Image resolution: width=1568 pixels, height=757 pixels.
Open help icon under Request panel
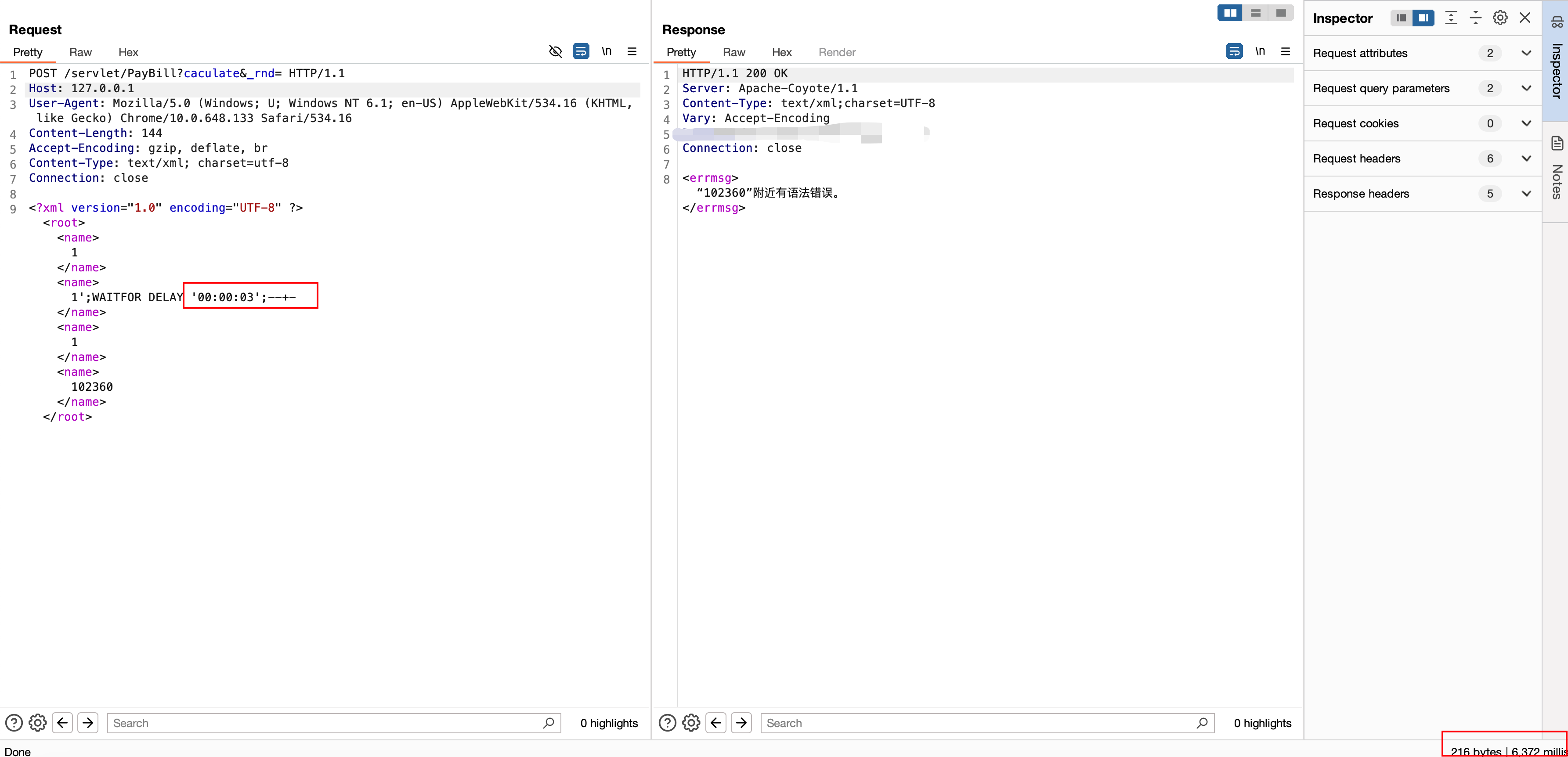(x=14, y=723)
